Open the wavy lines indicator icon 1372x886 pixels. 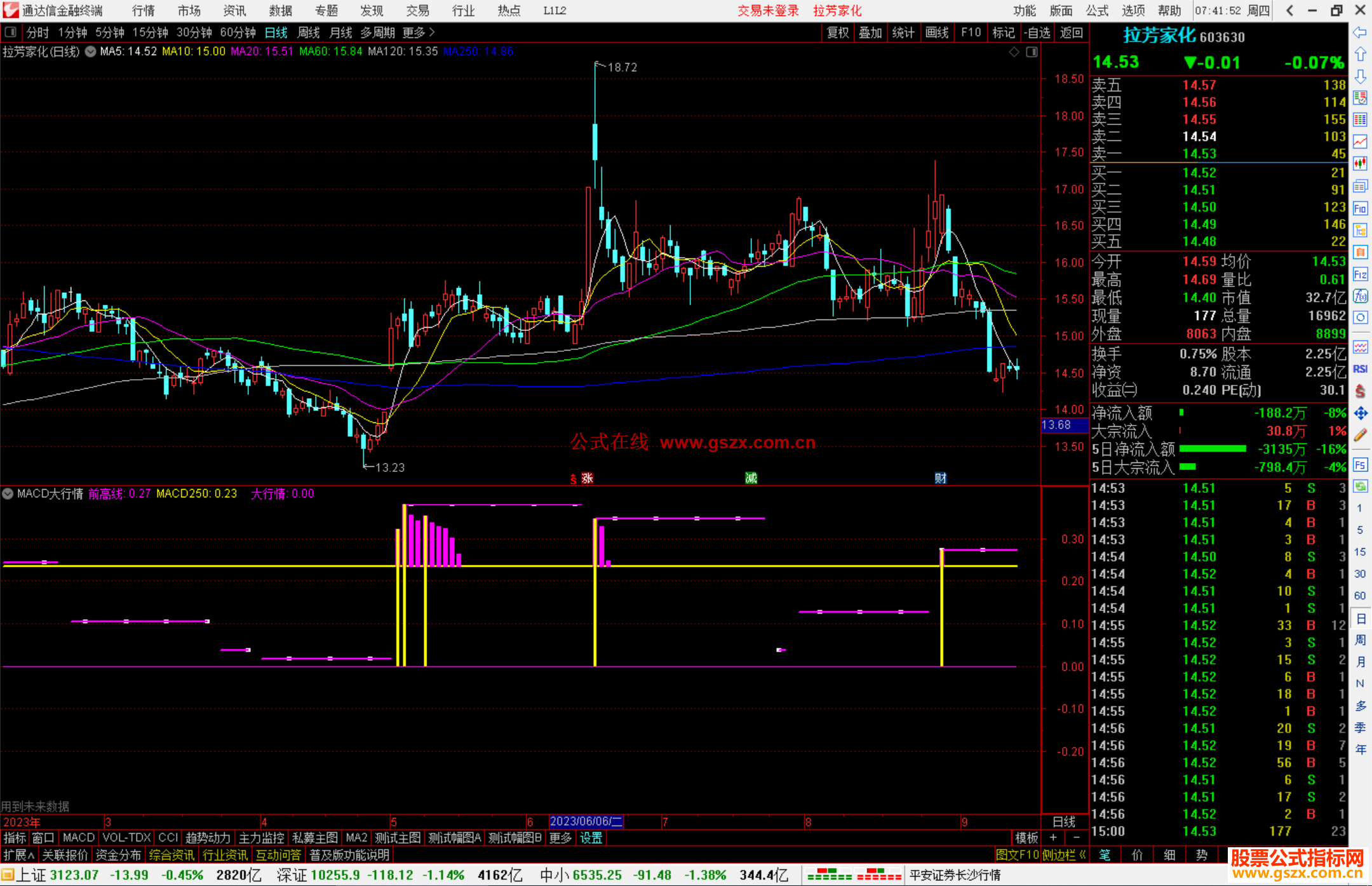[1360, 347]
